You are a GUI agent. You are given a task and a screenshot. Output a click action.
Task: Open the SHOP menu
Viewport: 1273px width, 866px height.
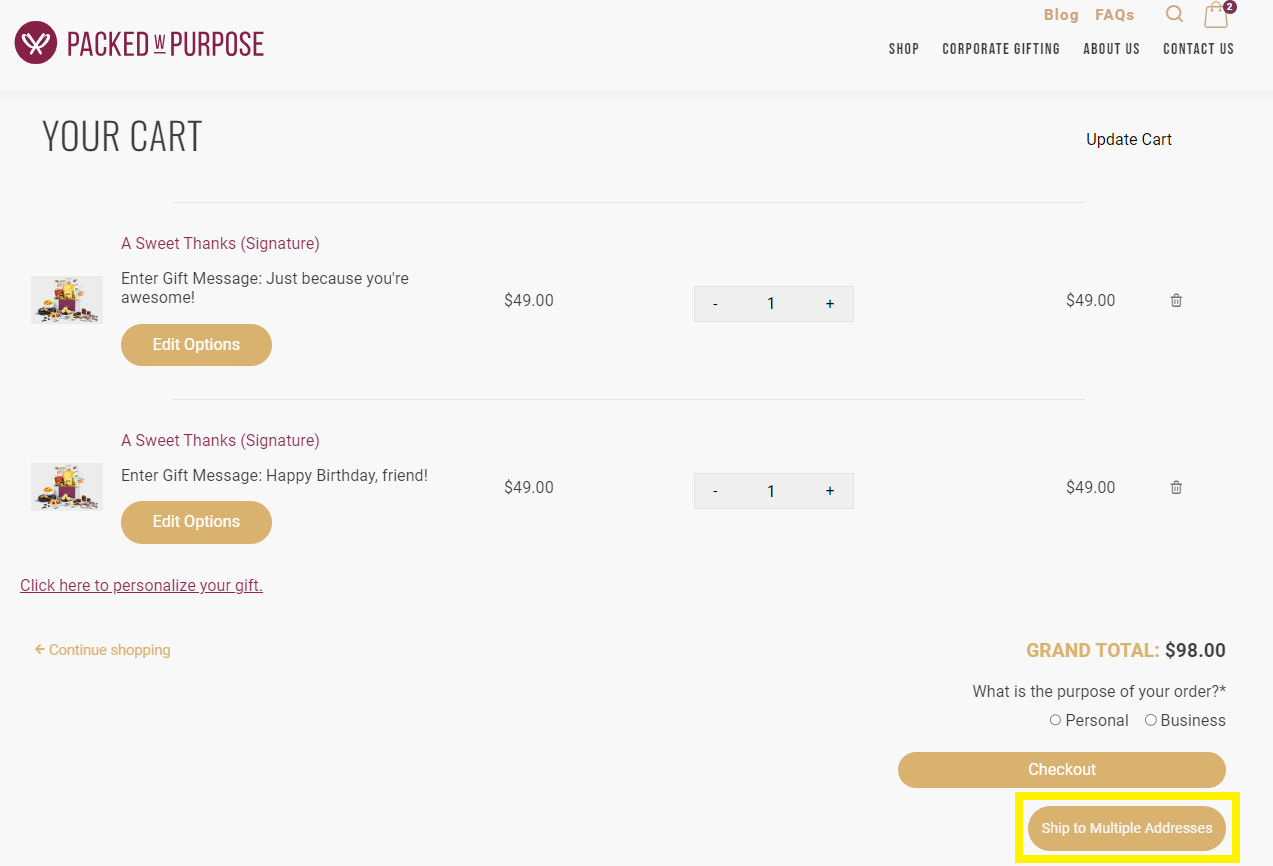903,48
